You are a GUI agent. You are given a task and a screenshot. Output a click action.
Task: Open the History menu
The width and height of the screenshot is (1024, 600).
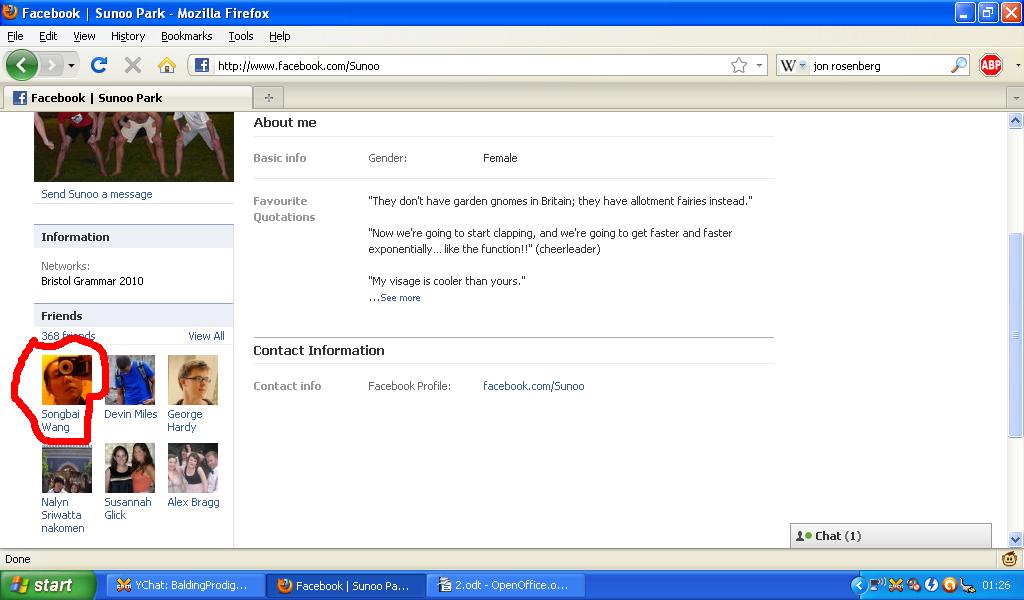(x=128, y=36)
